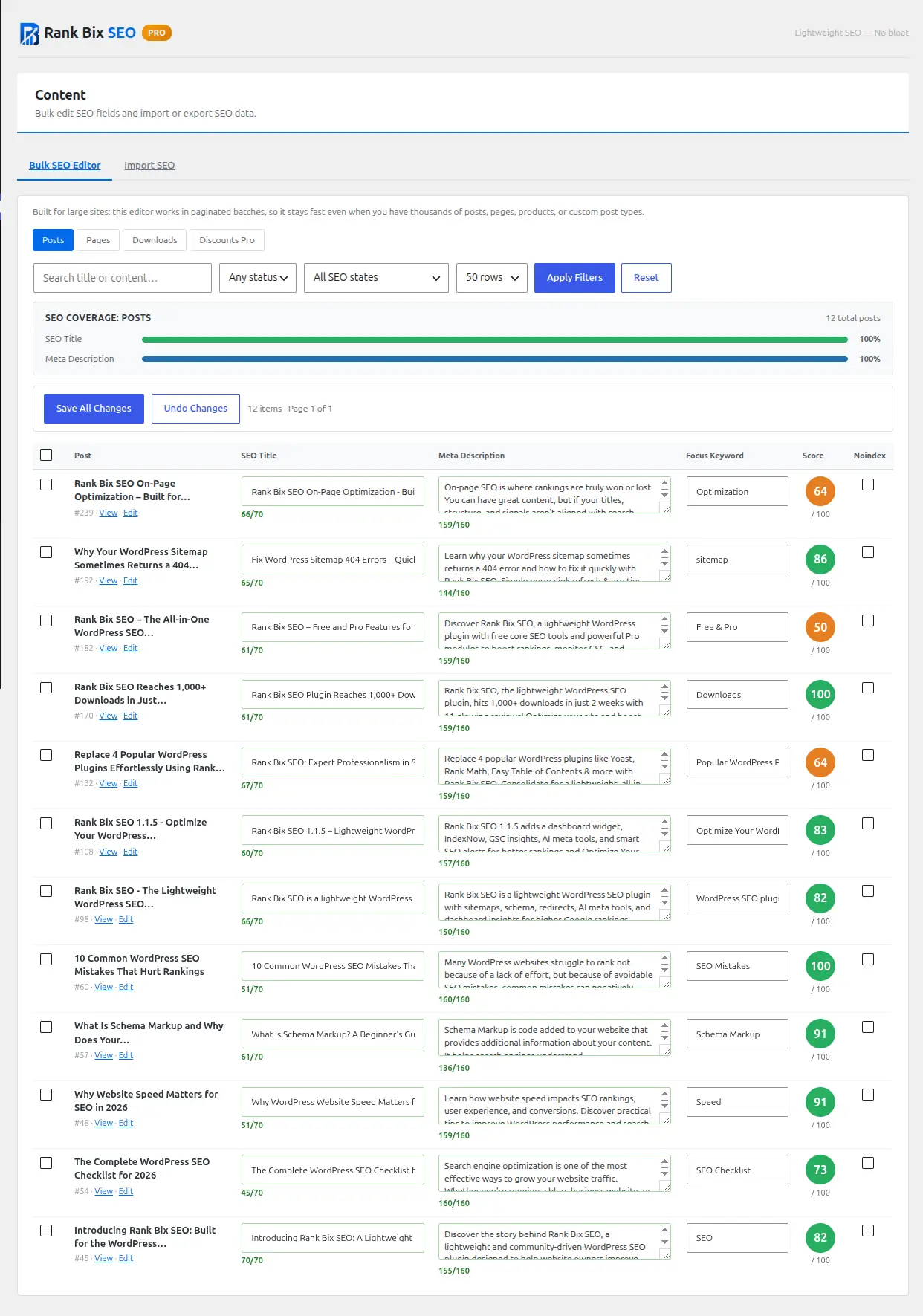Open the Any status dropdown
Screen dimensions: 923x1316
[258, 278]
